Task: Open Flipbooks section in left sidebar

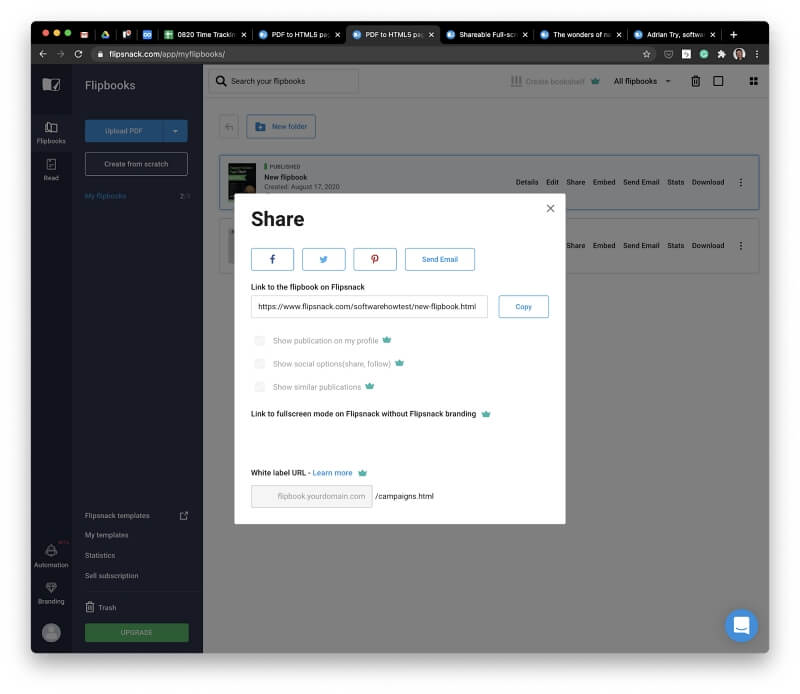Action: (x=51, y=133)
